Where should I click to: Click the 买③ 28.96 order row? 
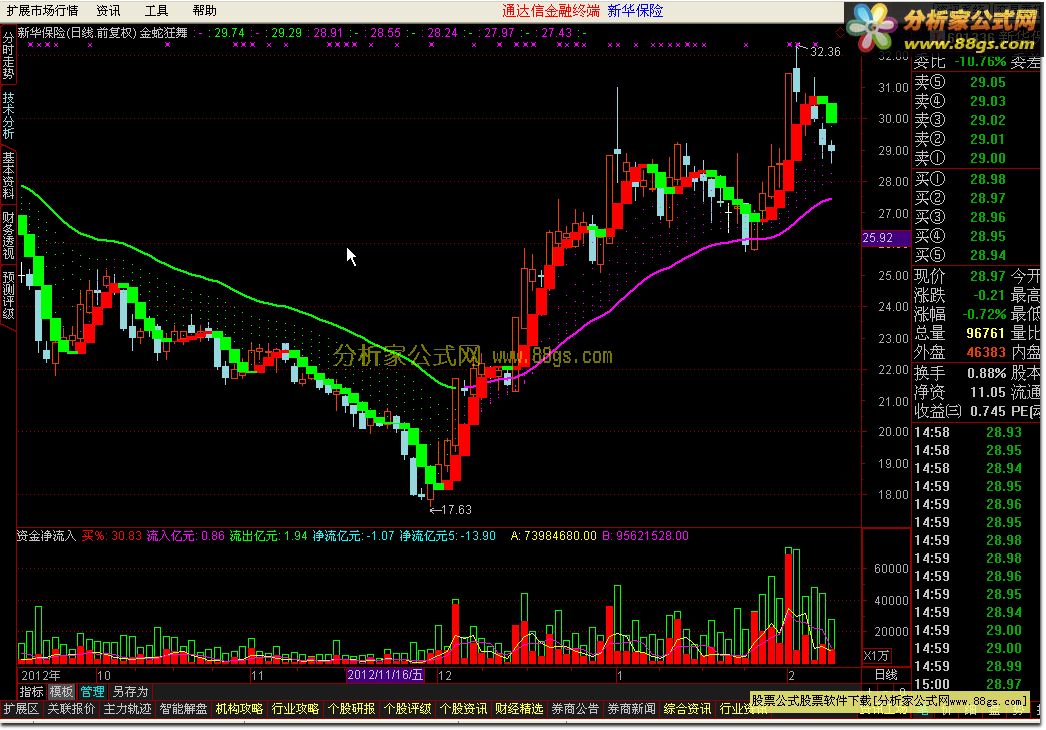[960, 217]
